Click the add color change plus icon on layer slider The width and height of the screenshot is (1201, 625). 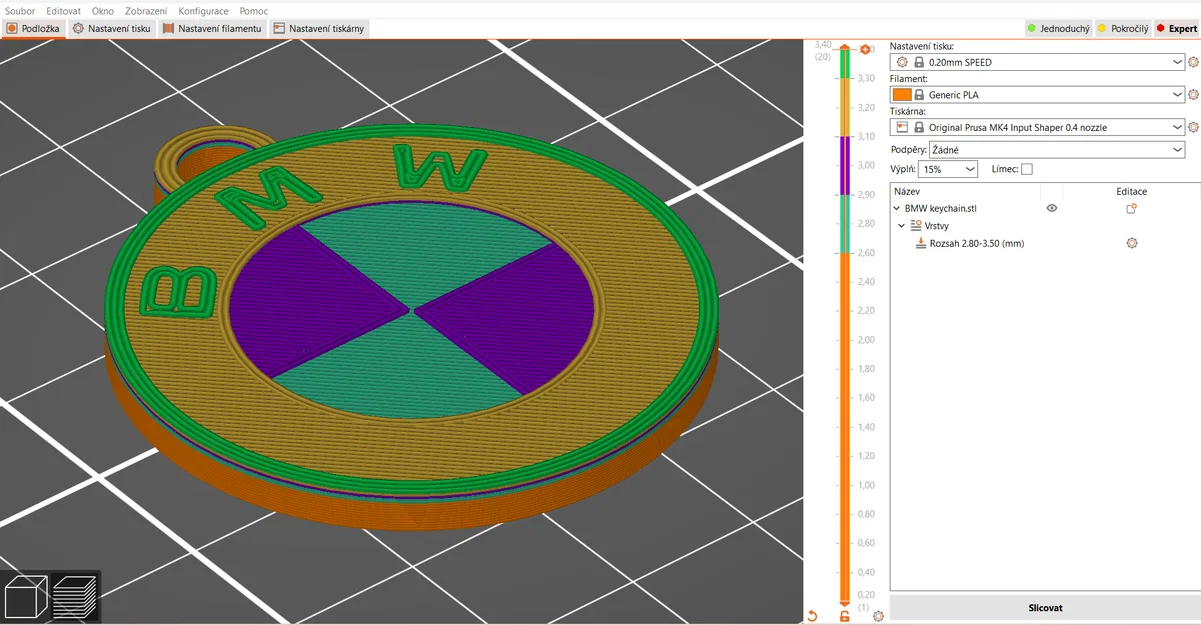865,49
